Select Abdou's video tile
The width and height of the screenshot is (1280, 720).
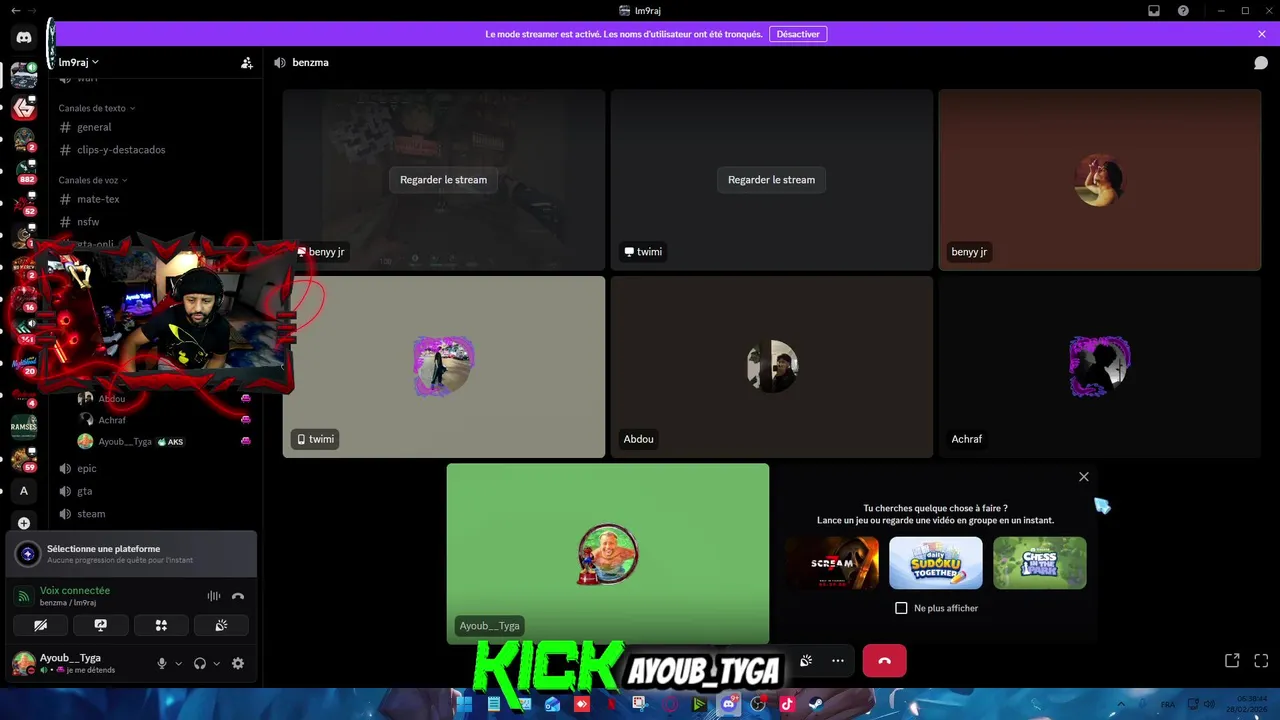point(772,367)
